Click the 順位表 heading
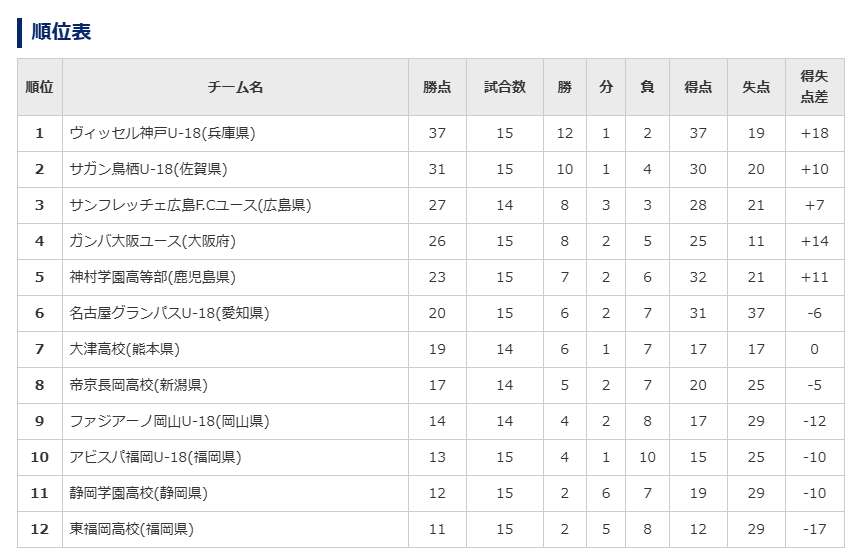859x560 pixels. (61, 32)
